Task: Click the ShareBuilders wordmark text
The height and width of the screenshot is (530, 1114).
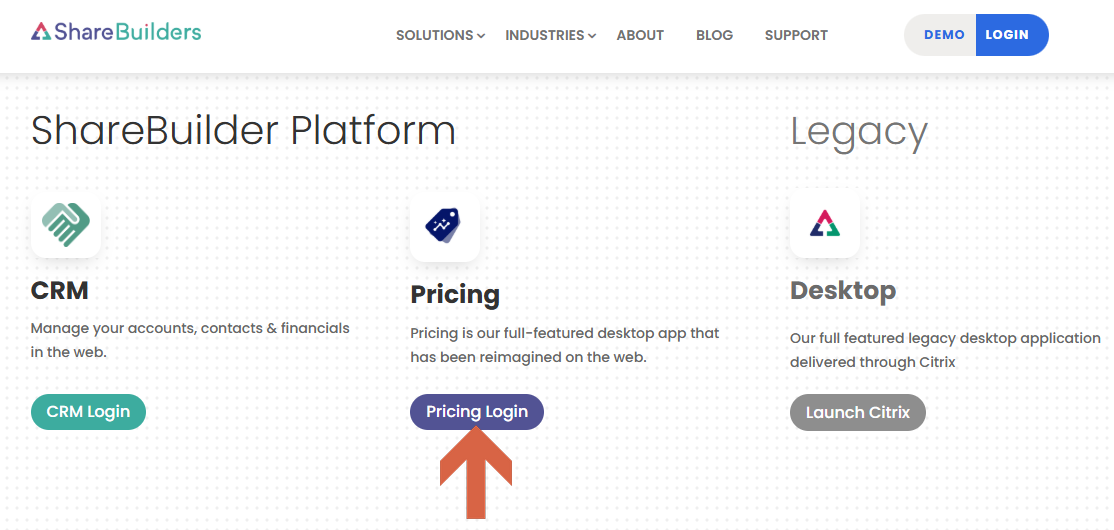Action: tap(127, 32)
